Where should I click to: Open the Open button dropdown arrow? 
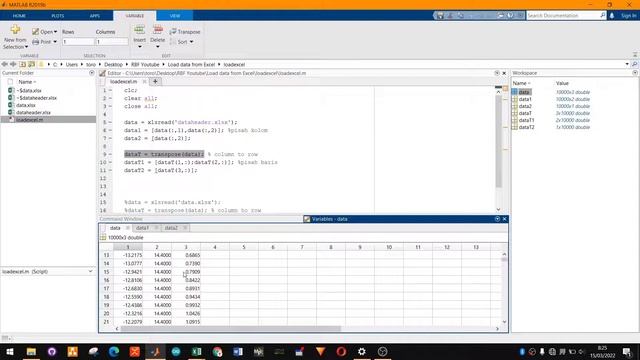[x=56, y=32]
